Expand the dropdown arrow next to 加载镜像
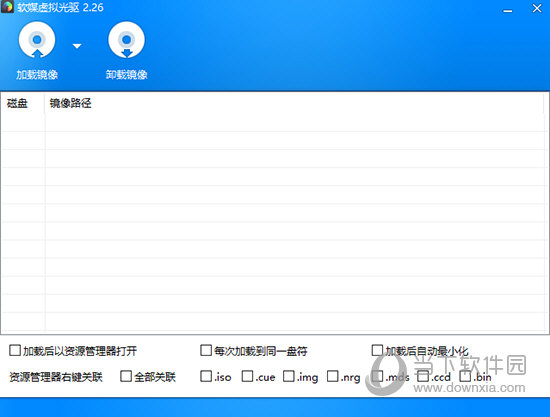 point(77,46)
